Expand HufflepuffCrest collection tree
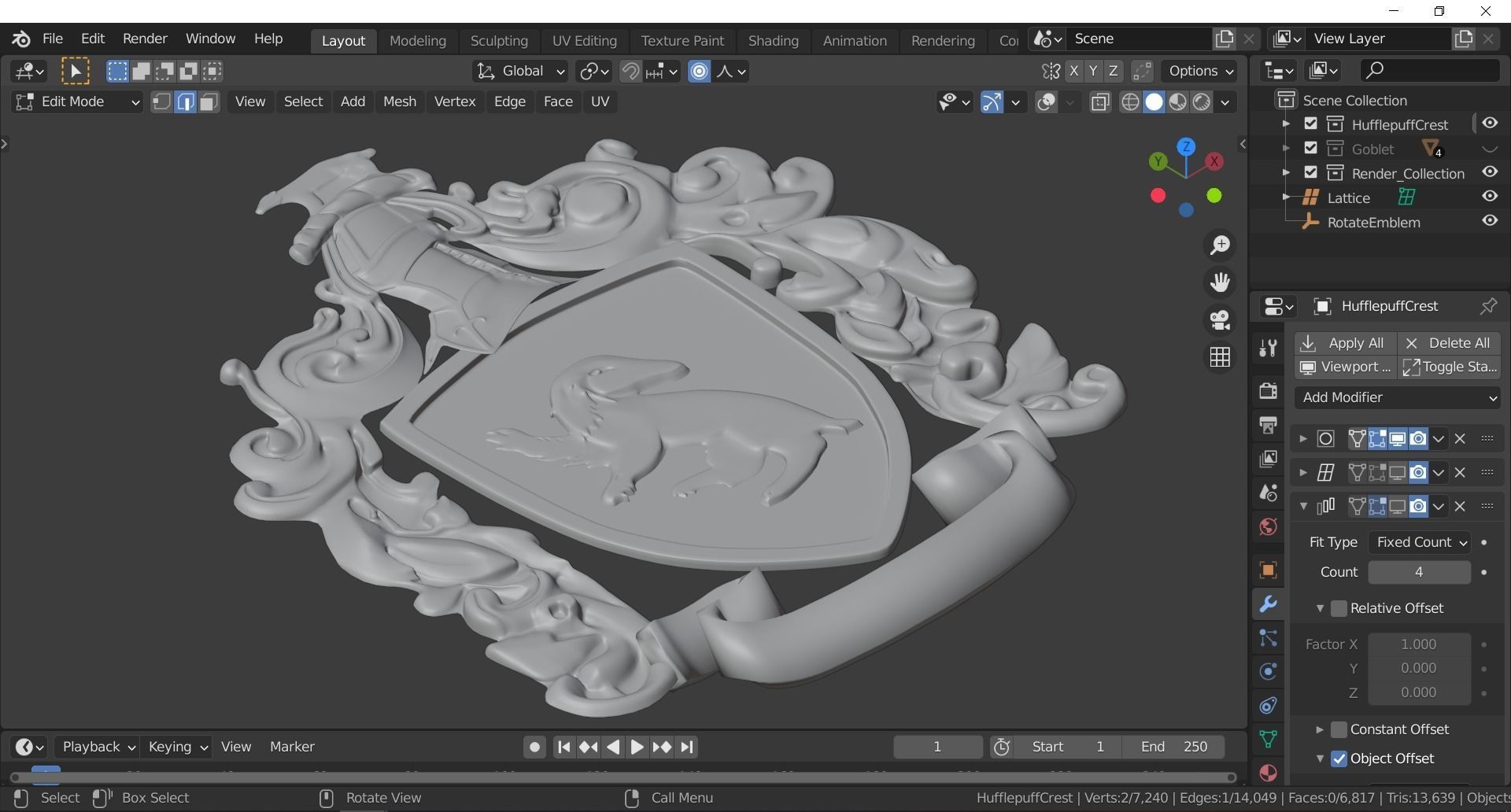1511x812 pixels. pyautogui.click(x=1286, y=124)
